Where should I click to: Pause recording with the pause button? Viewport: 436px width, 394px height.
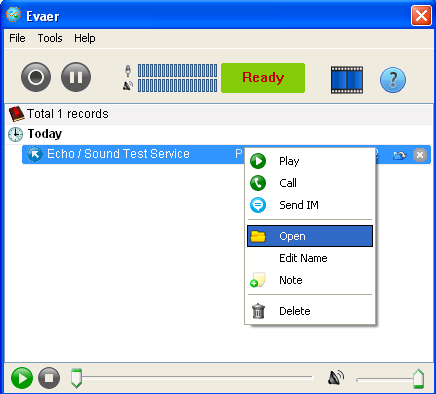click(x=76, y=77)
